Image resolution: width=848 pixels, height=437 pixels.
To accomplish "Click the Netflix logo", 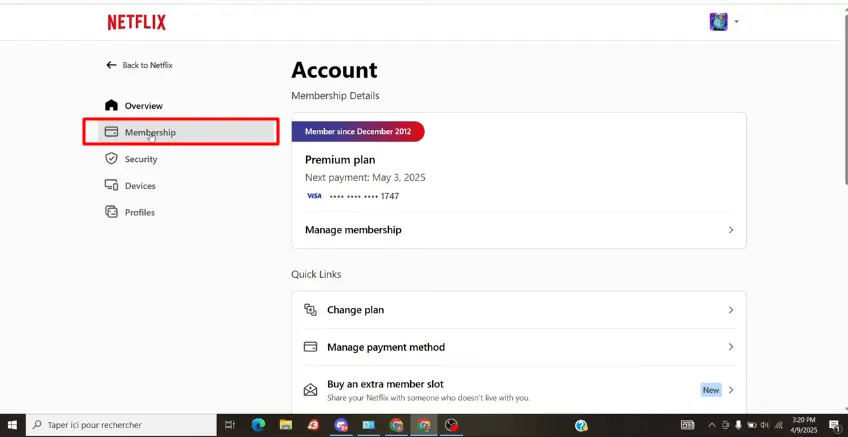I will [x=137, y=22].
